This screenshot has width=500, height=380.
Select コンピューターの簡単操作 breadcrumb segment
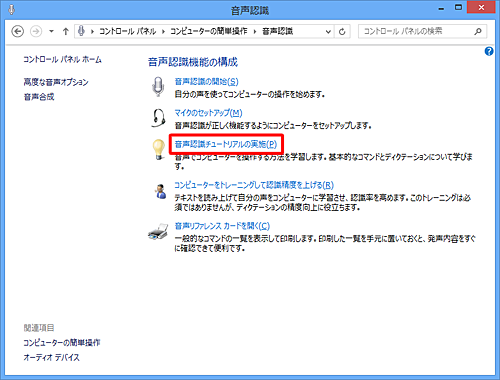[209, 31]
